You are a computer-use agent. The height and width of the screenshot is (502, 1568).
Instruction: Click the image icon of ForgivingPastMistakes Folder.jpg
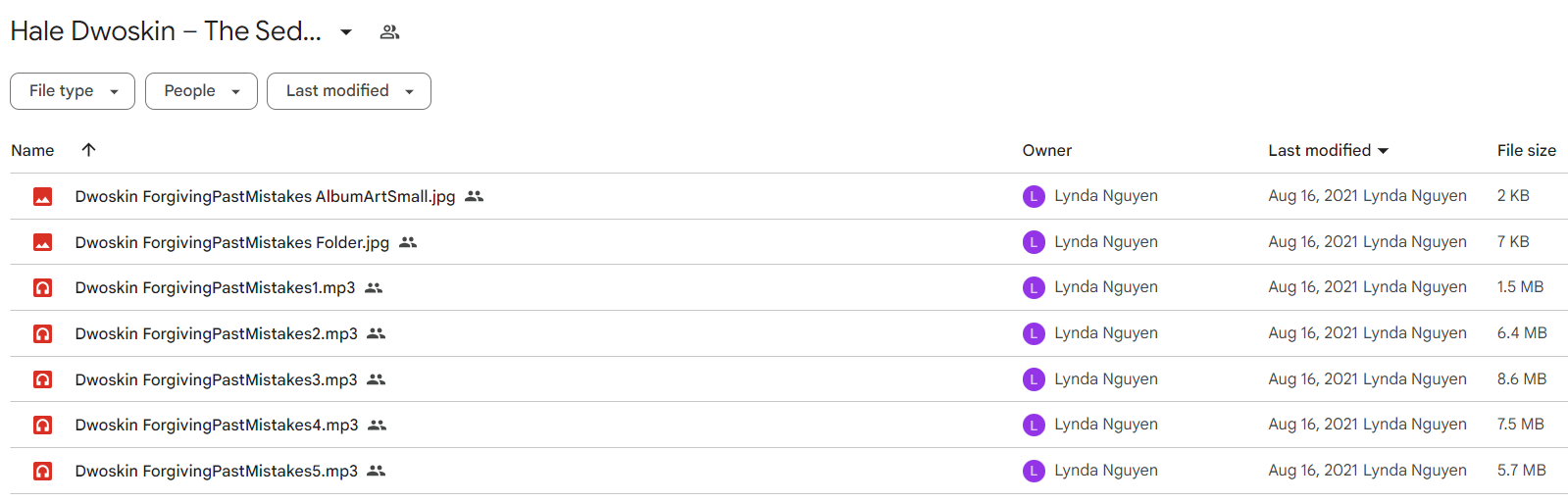point(43,242)
